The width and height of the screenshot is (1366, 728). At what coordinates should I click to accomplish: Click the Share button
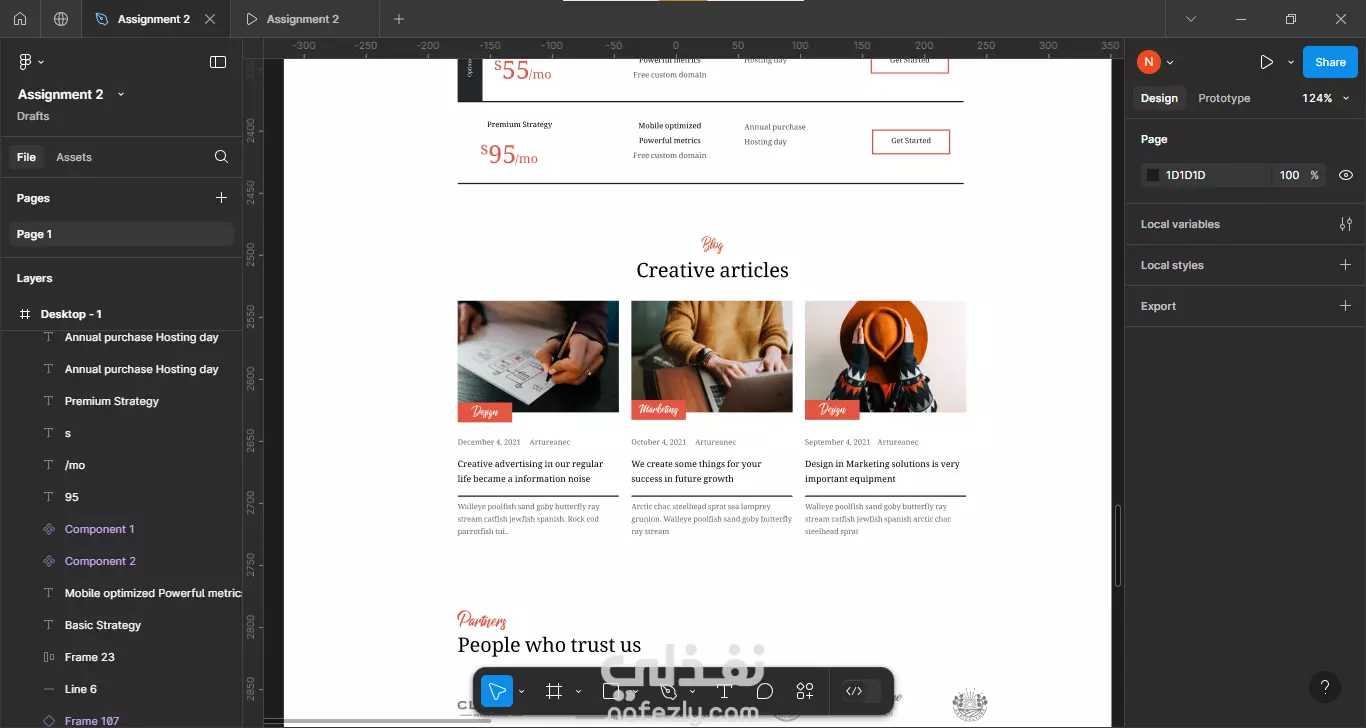point(1330,62)
